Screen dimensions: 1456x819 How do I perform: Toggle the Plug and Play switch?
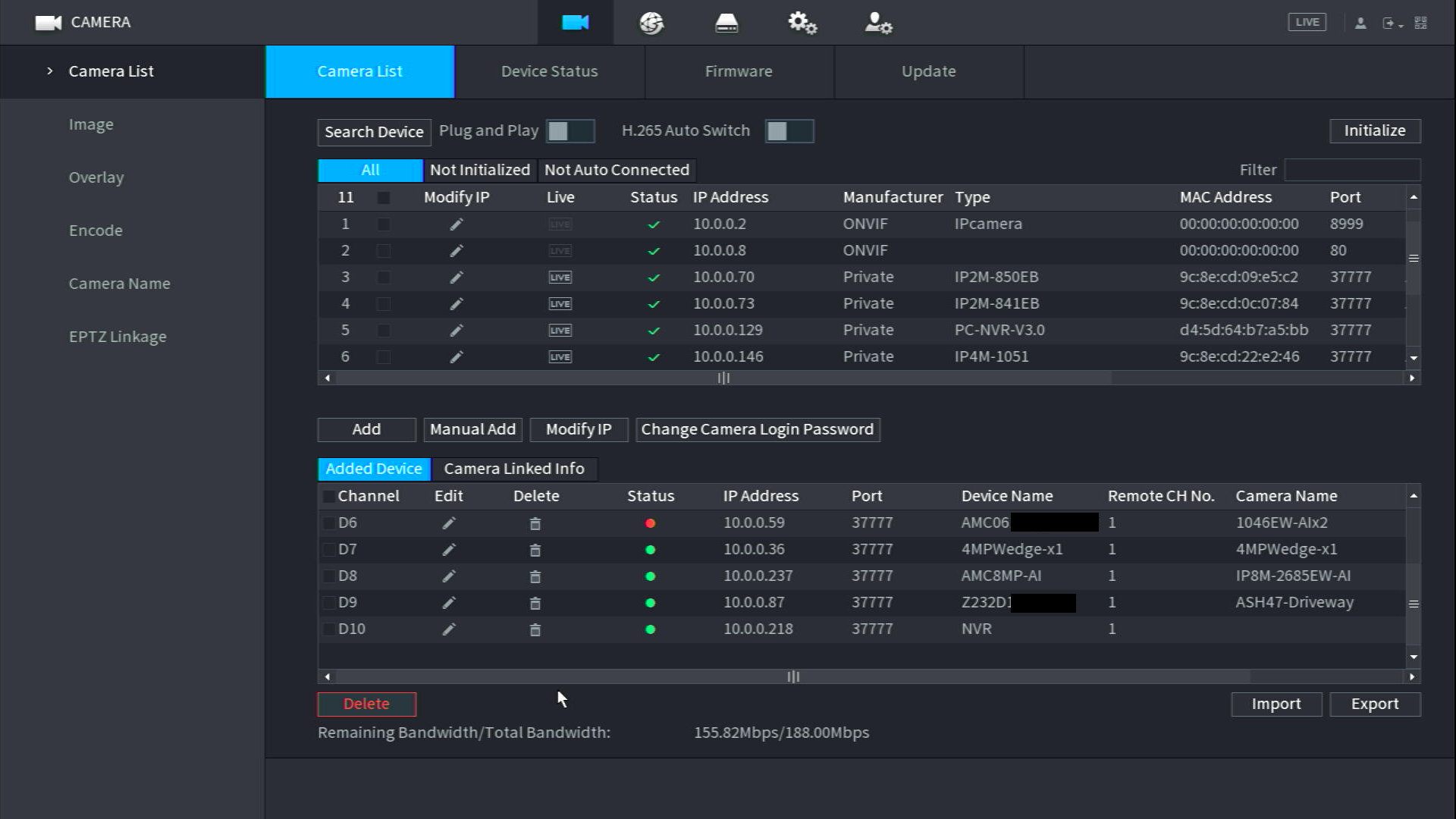tap(570, 131)
